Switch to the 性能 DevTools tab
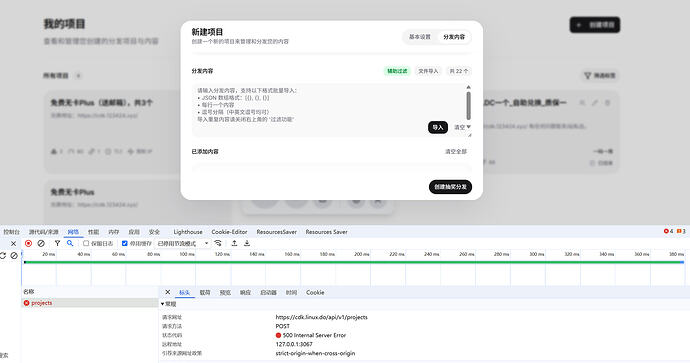690x363 pixels. 93,232
